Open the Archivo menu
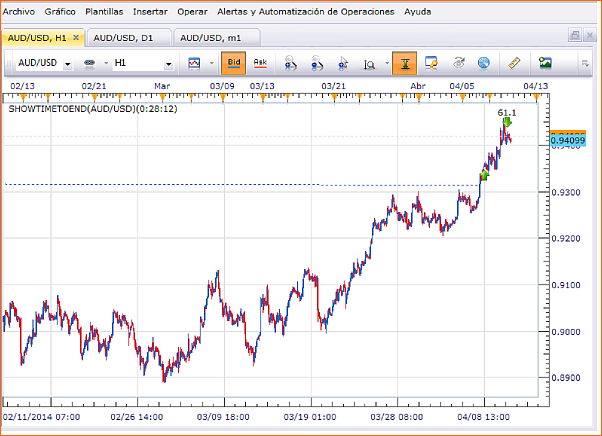The width and height of the screenshot is (602, 436). 18,12
